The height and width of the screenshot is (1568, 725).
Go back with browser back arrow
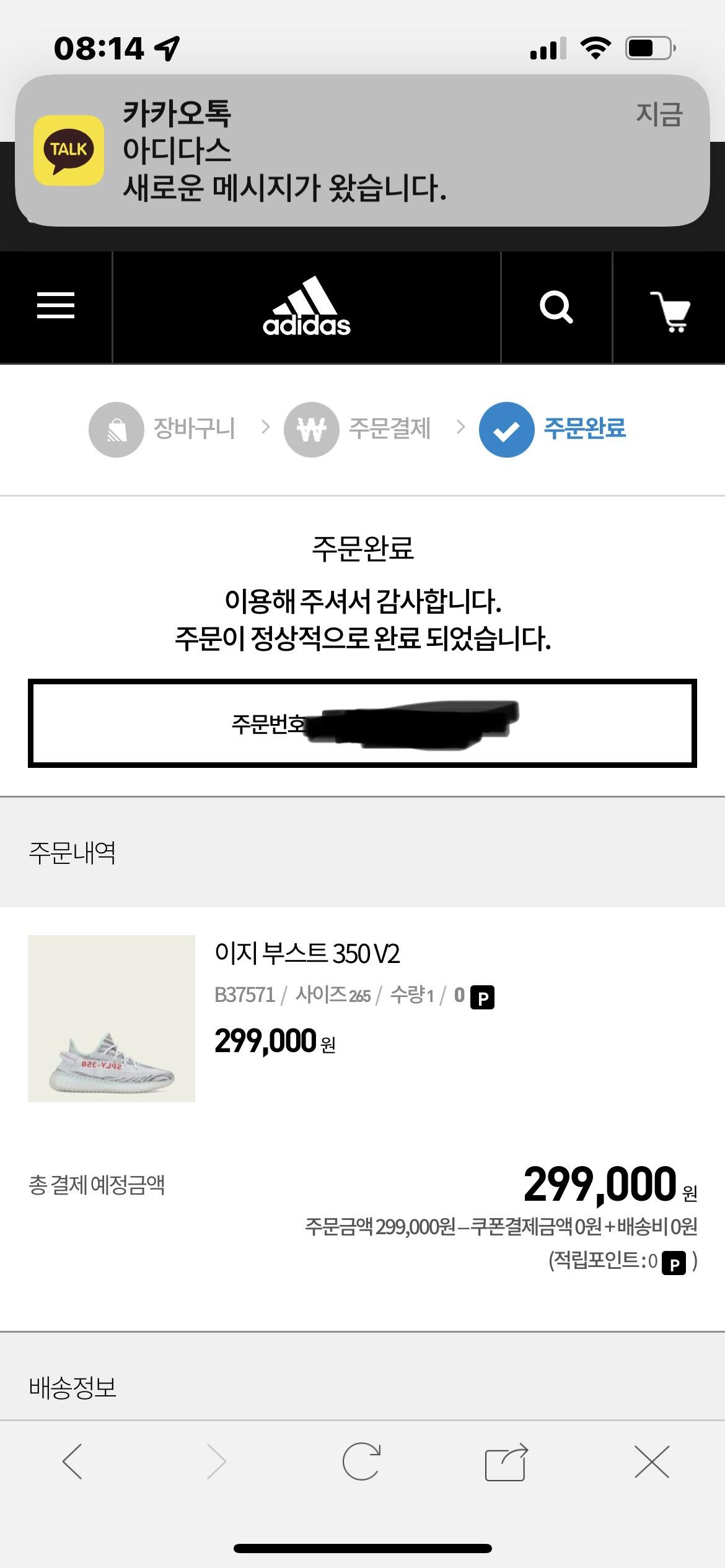coord(72,1461)
